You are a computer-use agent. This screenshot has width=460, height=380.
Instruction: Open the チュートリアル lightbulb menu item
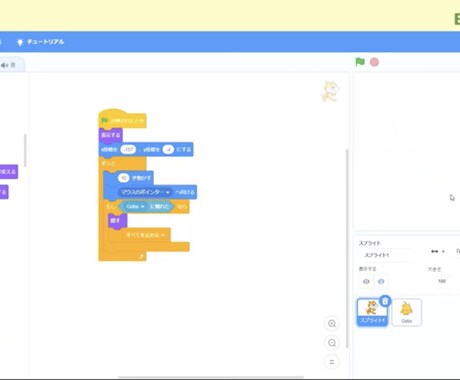coord(40,42)
